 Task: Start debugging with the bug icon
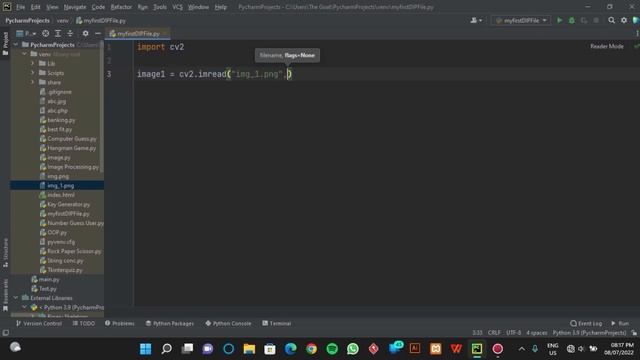tap(571, 20)
